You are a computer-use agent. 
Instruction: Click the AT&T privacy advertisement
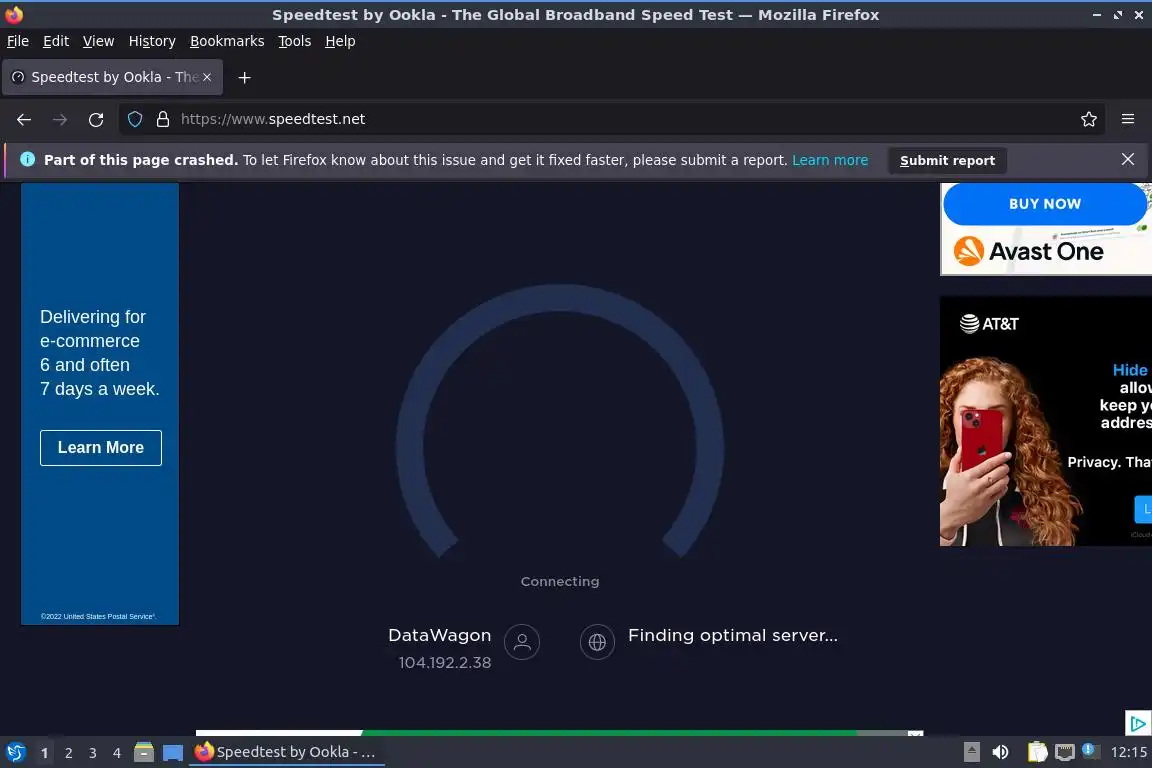(x=1045, y=420)
